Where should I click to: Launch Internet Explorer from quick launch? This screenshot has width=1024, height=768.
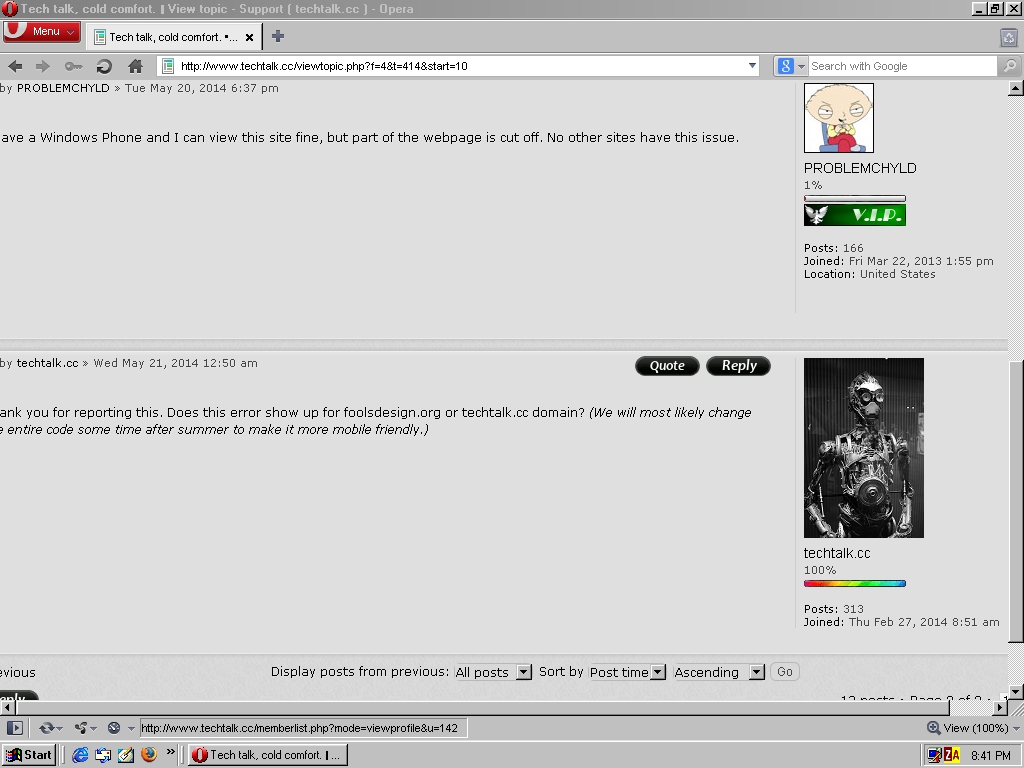(80, 755)
